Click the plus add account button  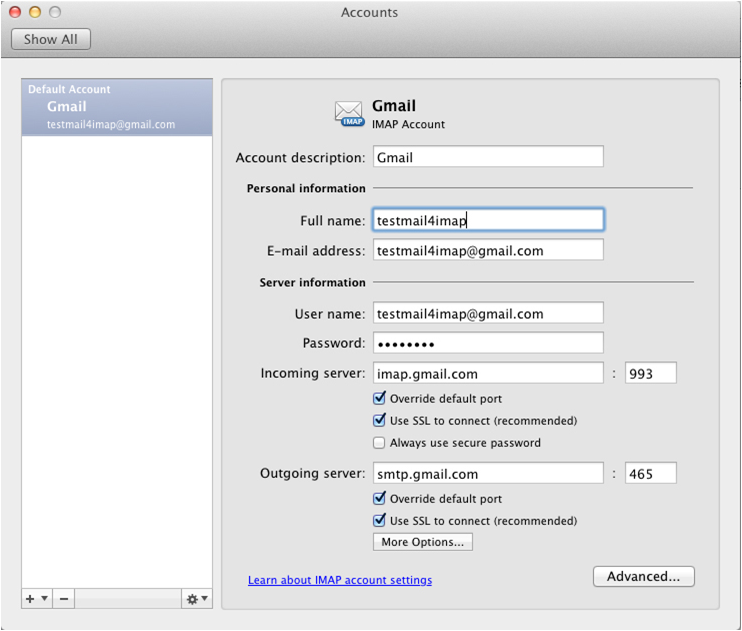[x=30, y=599]
